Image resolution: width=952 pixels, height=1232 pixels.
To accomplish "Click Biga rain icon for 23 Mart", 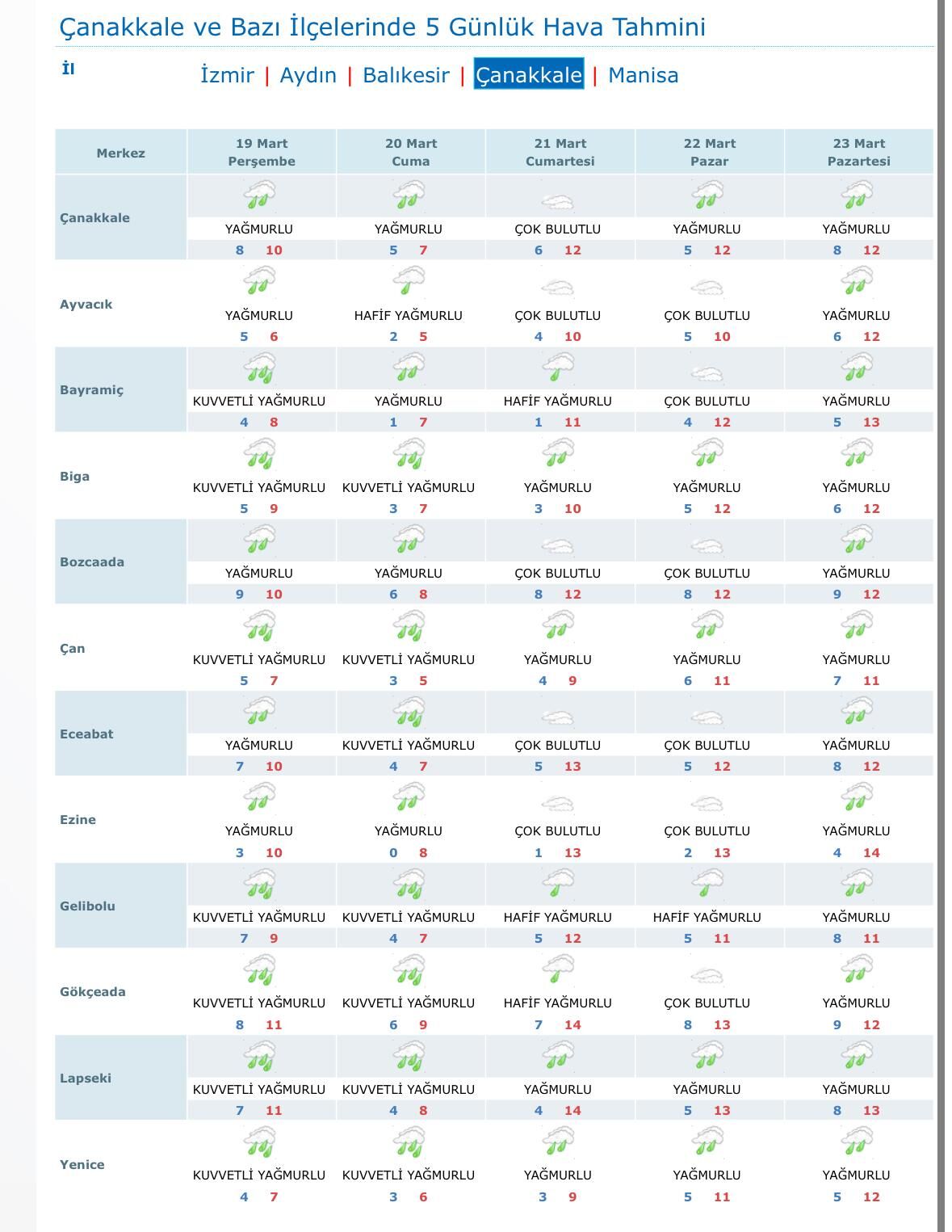I will pyautogui.click(x=857, y=453).
